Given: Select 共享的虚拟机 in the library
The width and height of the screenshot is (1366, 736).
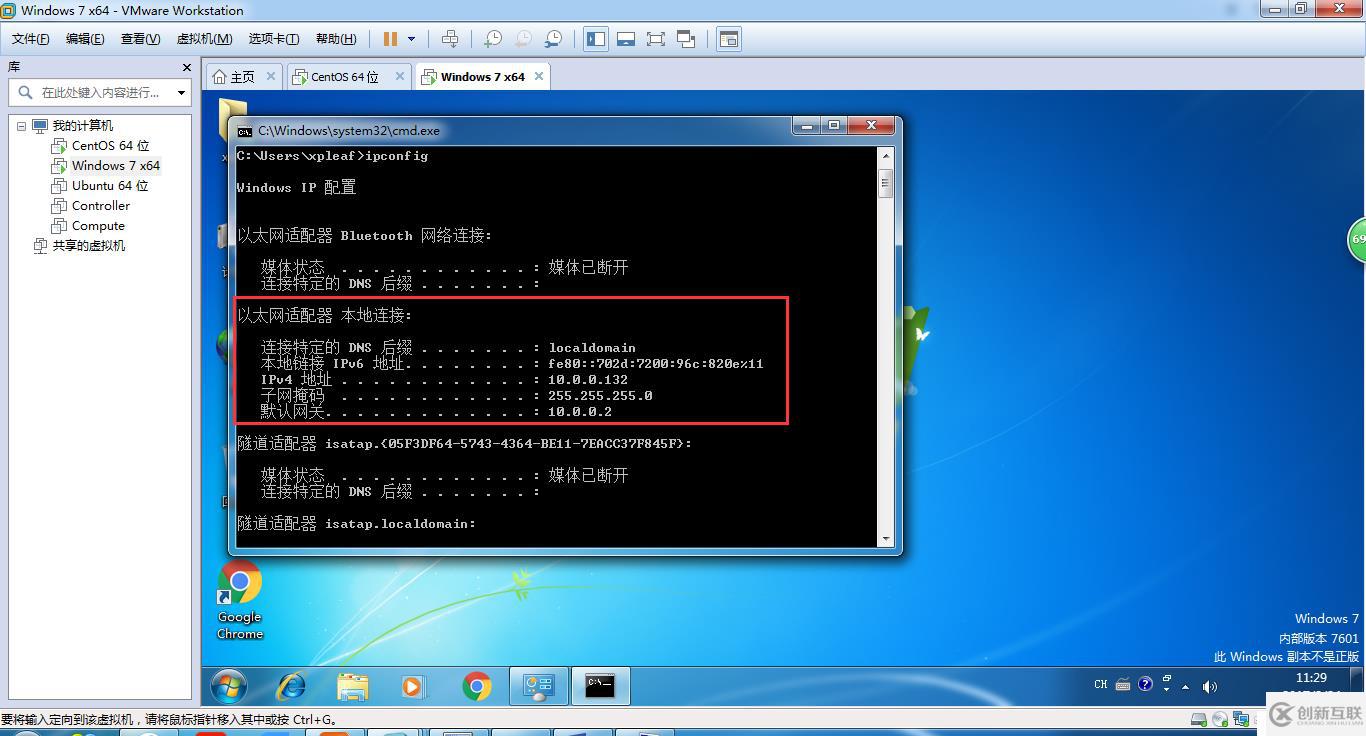Looking at the screenshot, I should pyautogui.click(x=88, y=246).
